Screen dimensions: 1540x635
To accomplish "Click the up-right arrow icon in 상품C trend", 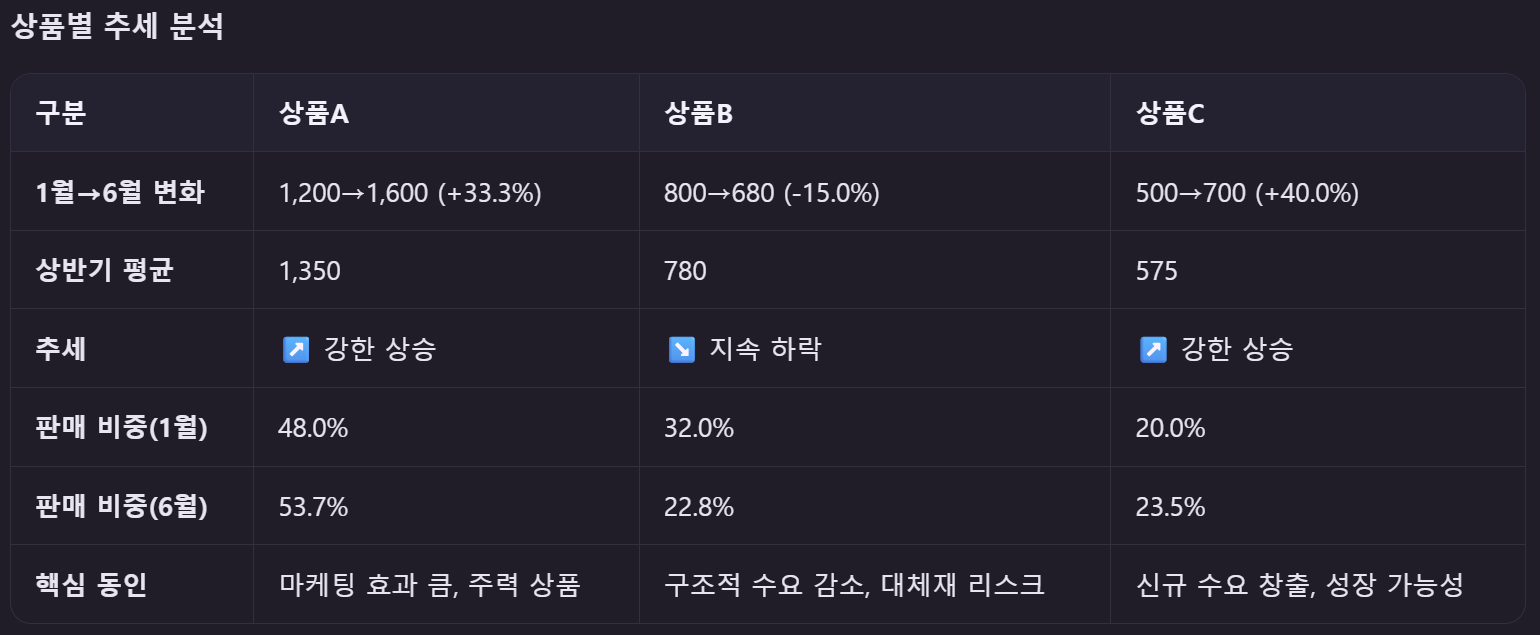I will (x=1153, y=350).
